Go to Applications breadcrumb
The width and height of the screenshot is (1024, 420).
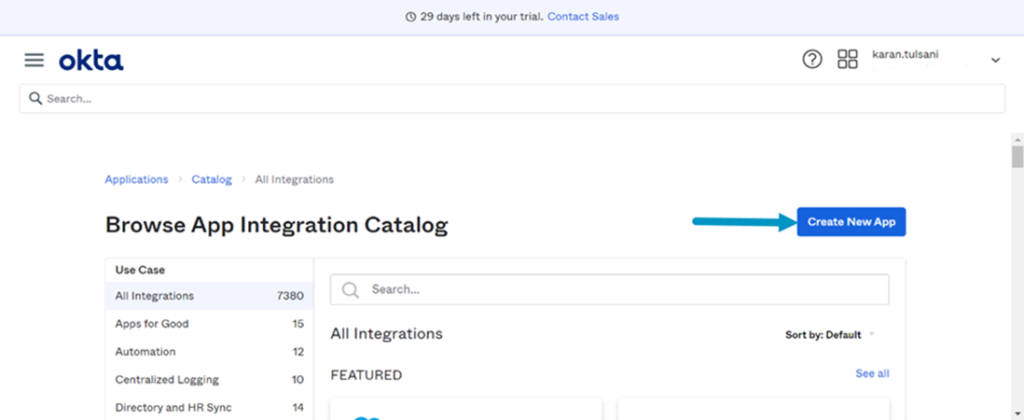coord(136,179)
